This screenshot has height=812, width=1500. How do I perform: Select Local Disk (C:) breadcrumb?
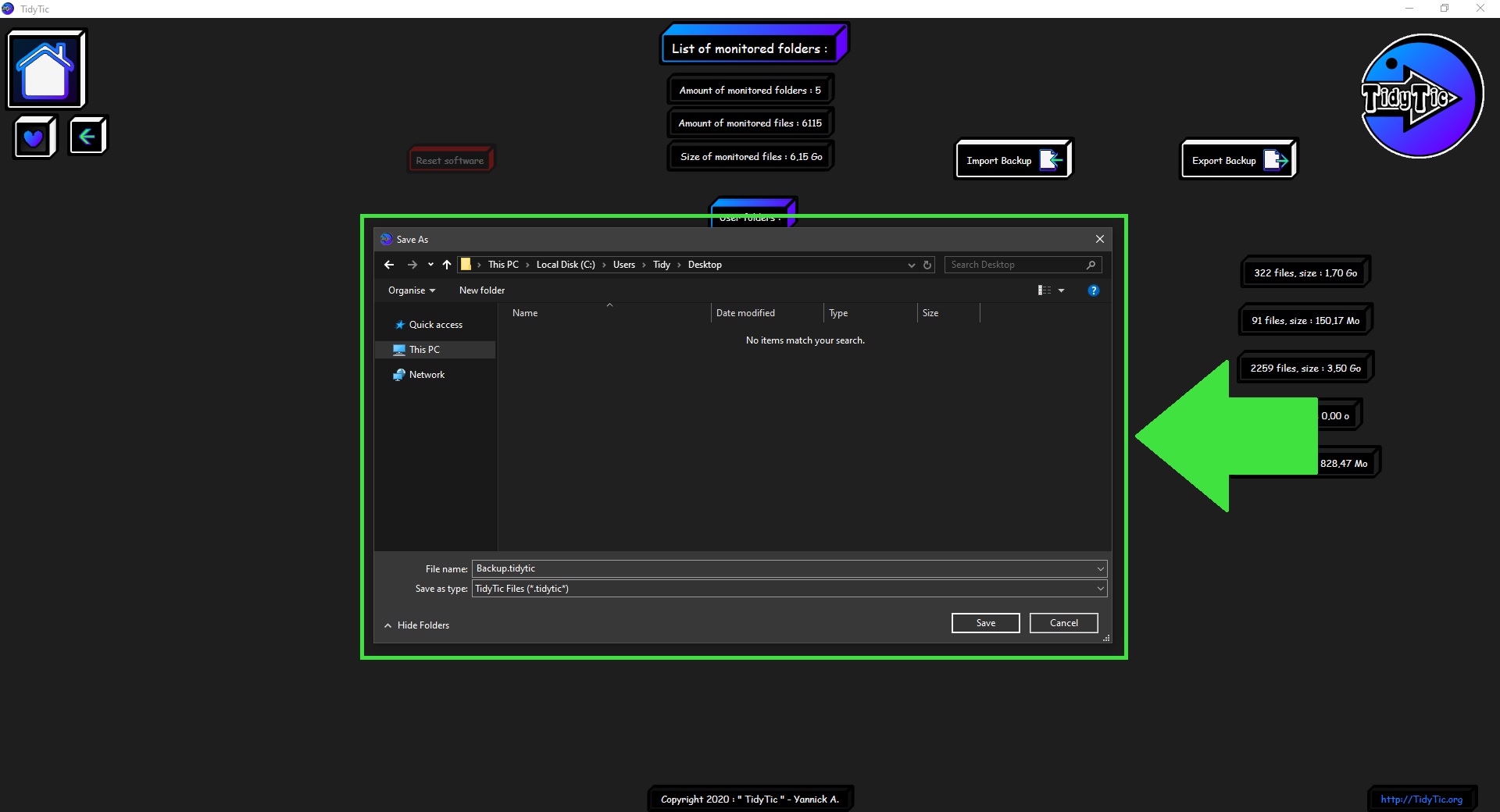[x=566, y=265]
